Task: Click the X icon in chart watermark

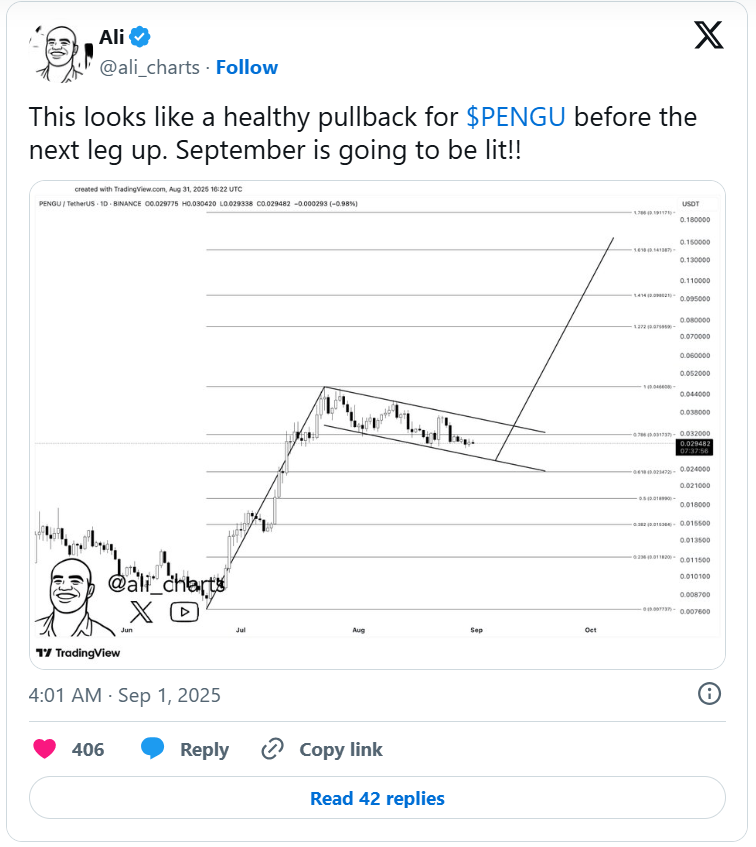Action: click(141, 612)
